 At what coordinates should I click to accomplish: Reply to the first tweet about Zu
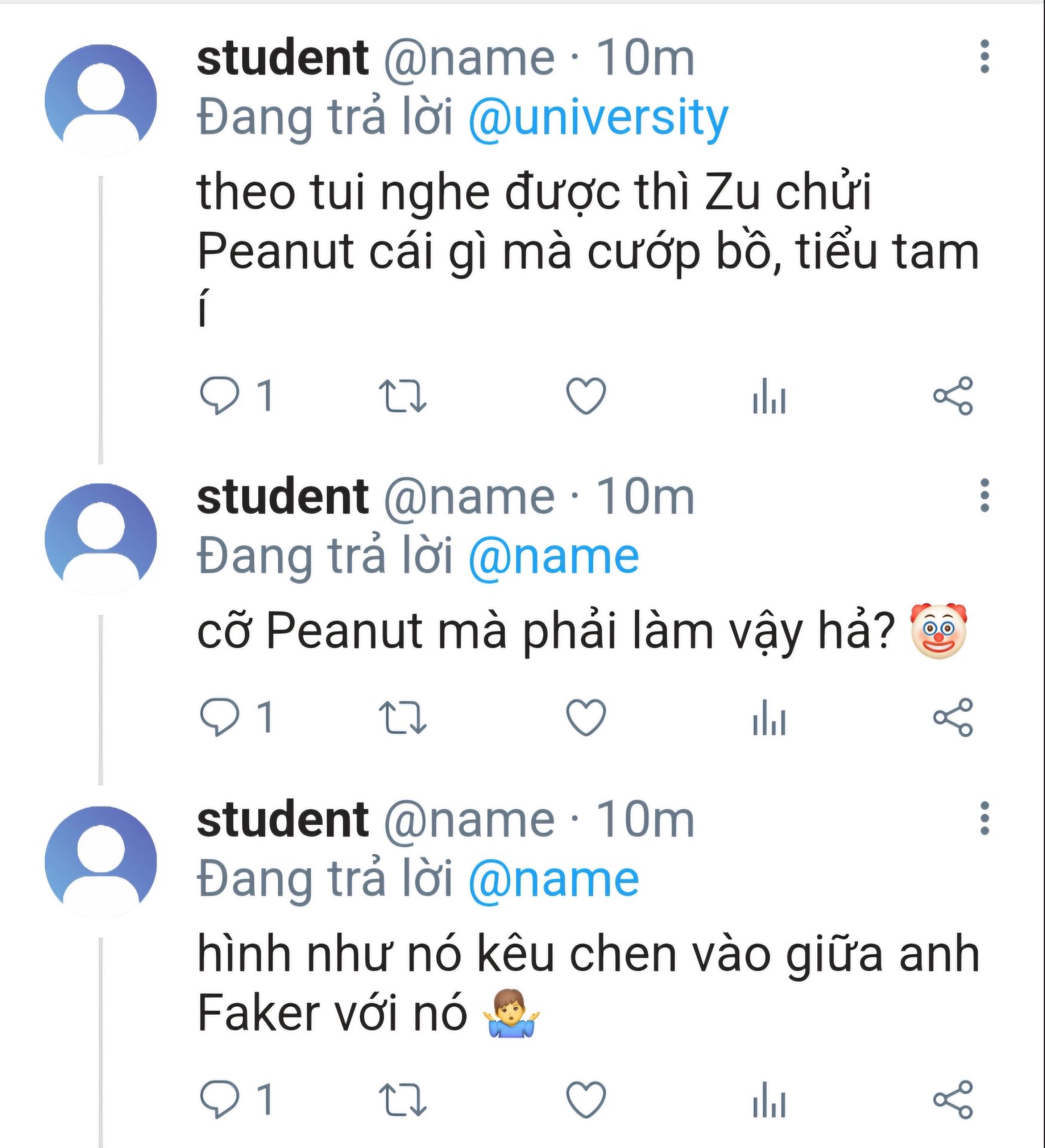[219, 395]
